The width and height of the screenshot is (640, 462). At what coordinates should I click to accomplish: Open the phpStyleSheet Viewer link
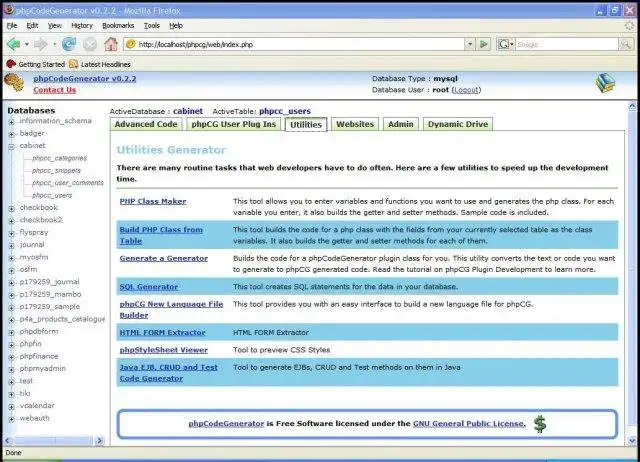164,350
